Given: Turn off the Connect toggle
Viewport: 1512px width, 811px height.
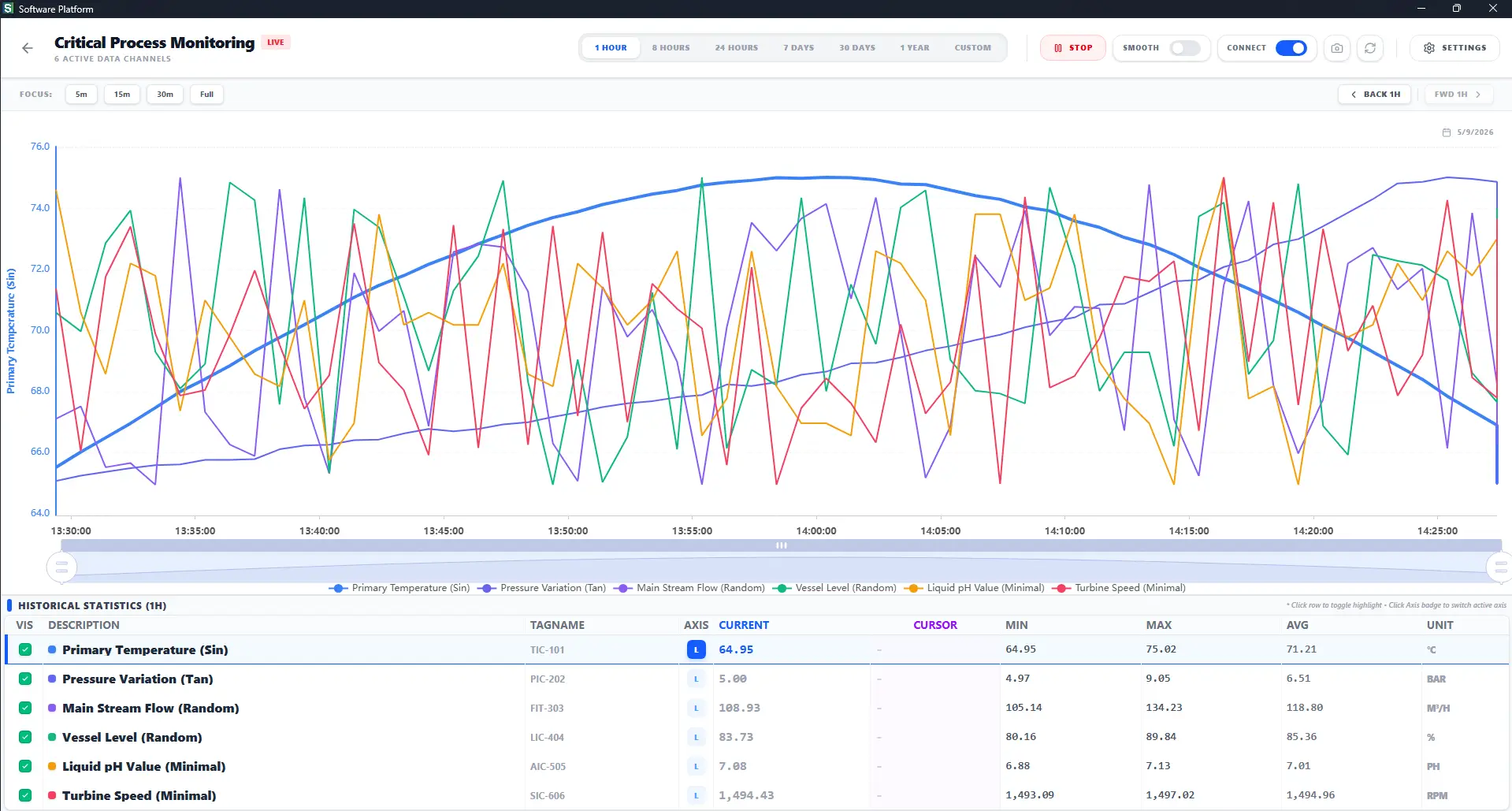Looking at the screenshot, I should 1291,48.
